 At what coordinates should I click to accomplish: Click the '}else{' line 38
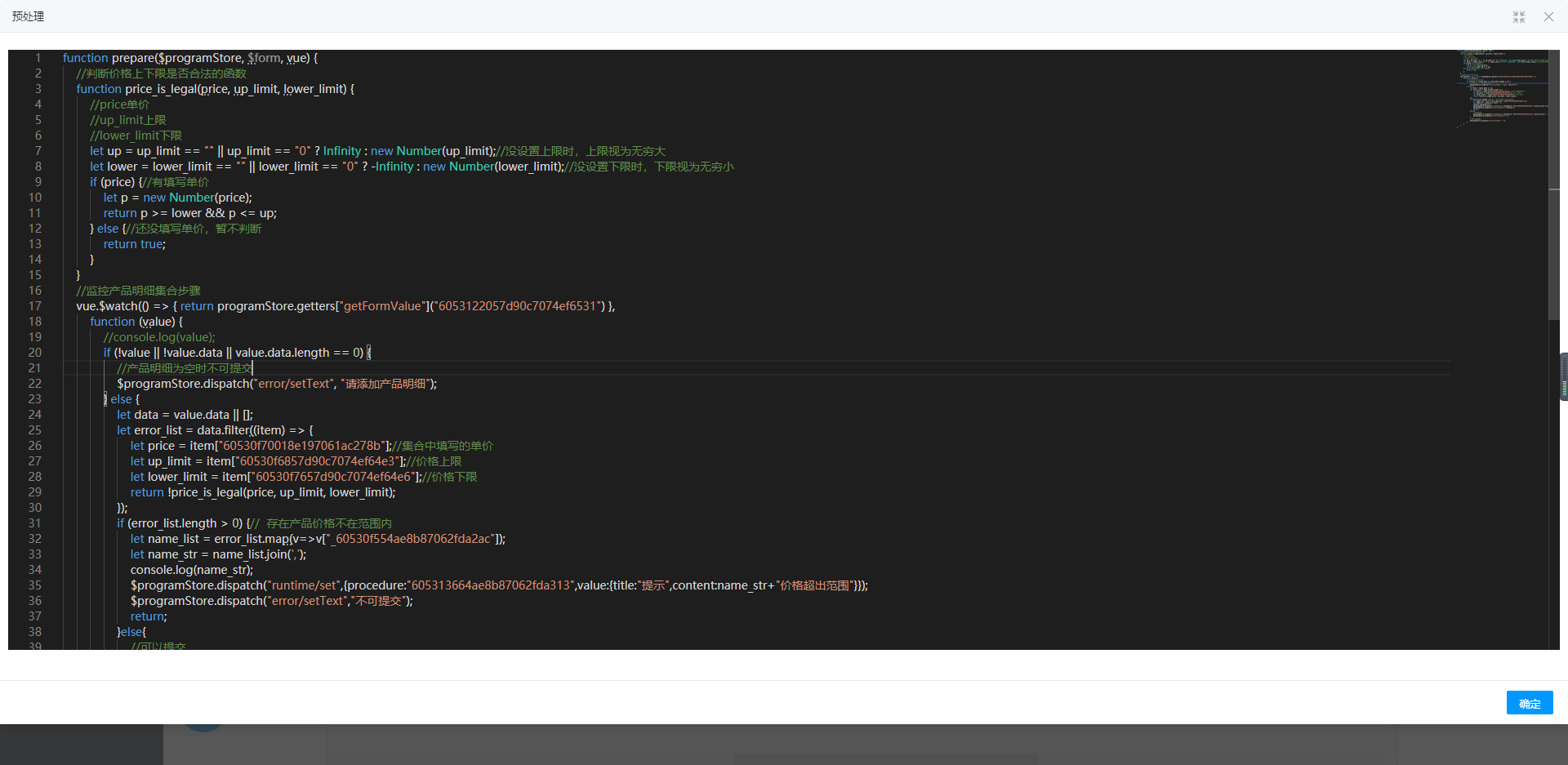[x=131, y=632]
